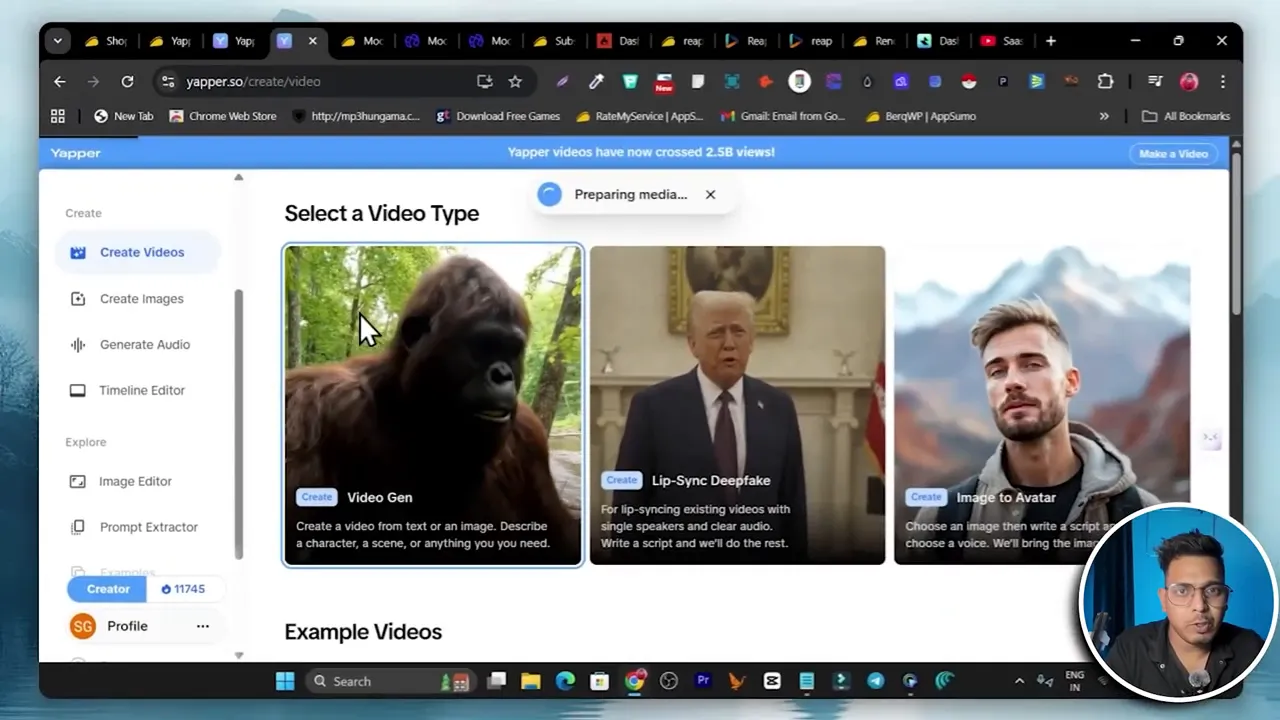
Task: Open the Profile three-dot menu
Action: point(203,625)
